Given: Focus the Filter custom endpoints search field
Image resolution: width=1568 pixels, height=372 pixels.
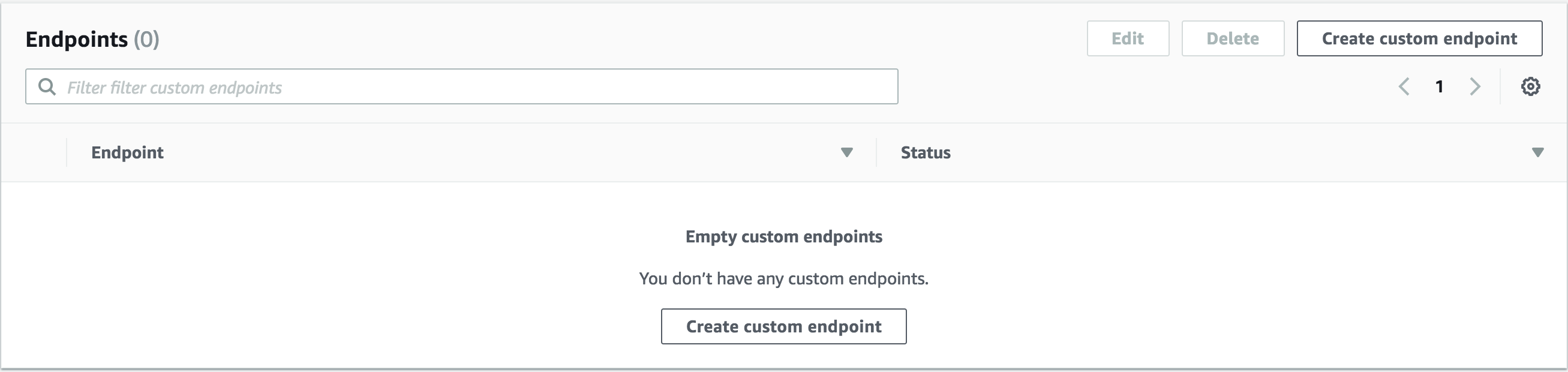Looking at the screenshot, I should click(475, 86).
